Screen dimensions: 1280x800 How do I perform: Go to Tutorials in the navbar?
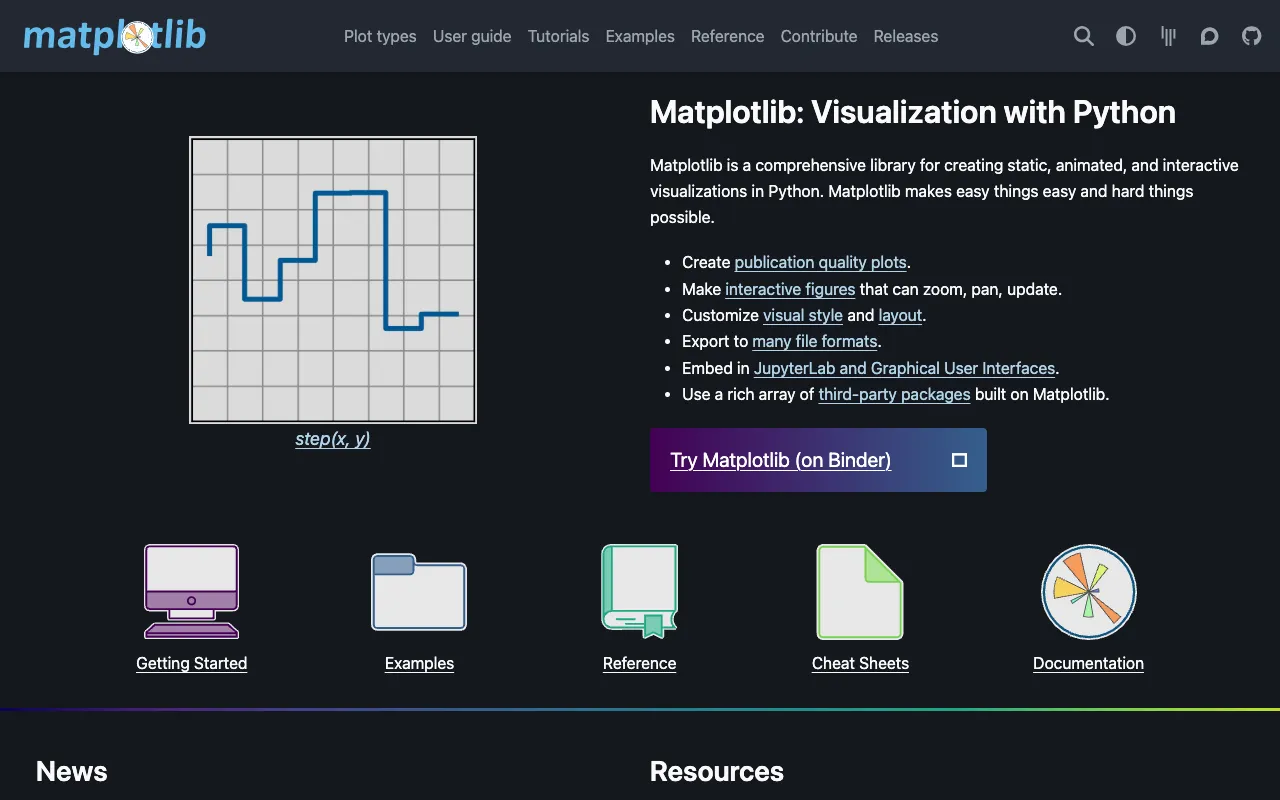tap(558, 36)
